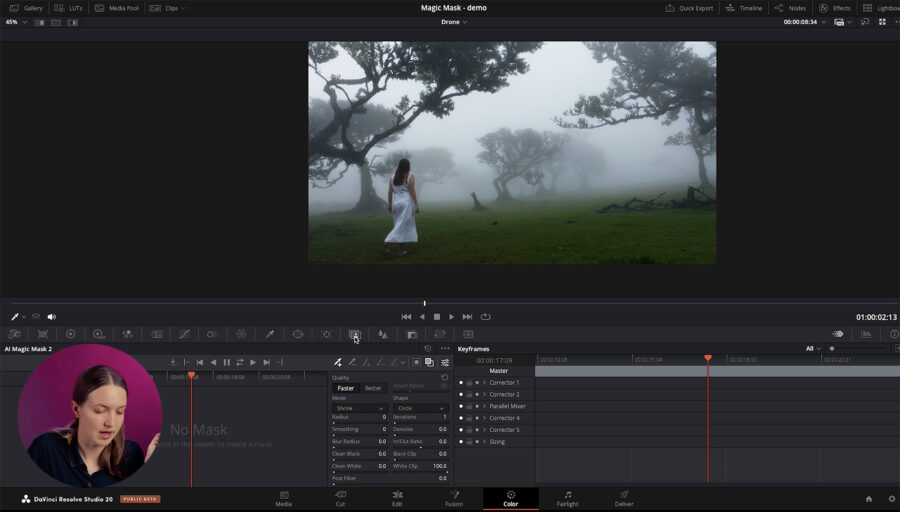Open the Tracker palette

pyautogui.click(x=326, y=334)
